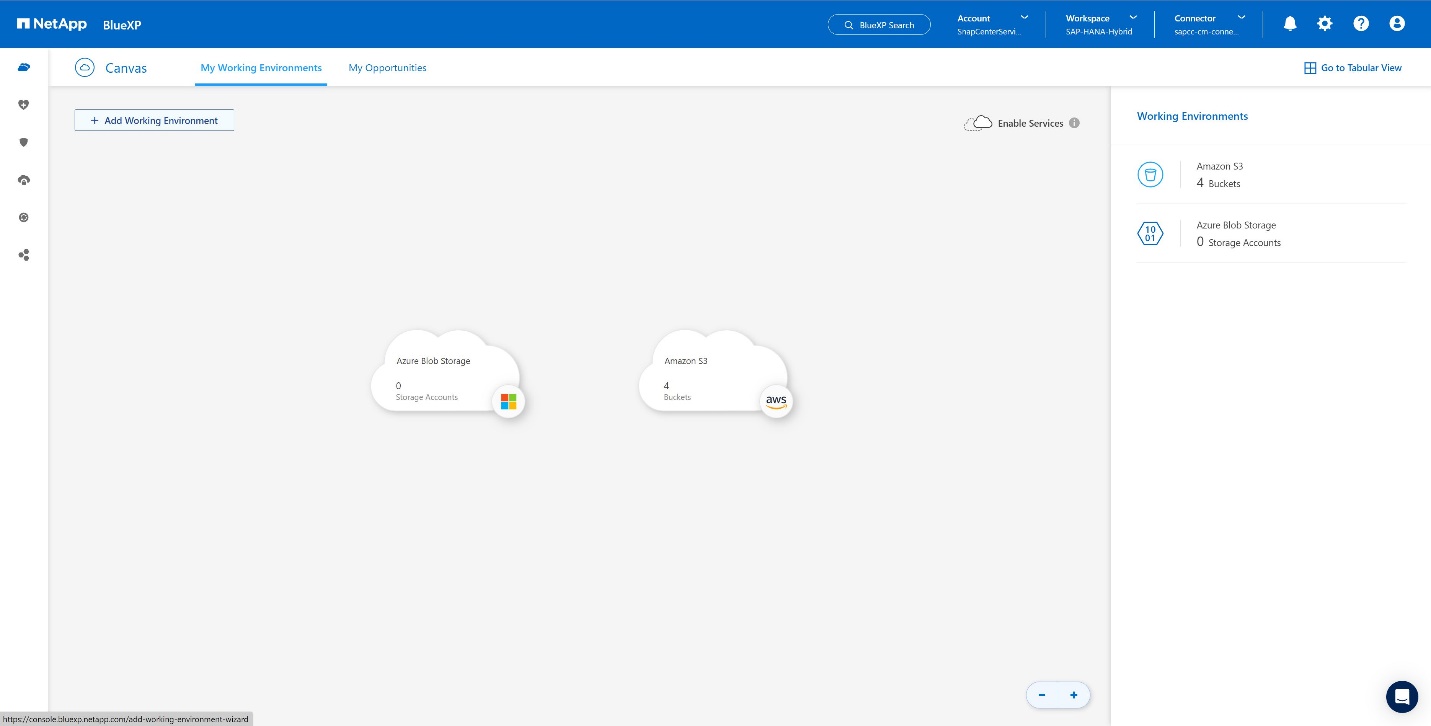Image resolution: width=1431 pixels, height=726 pixels.
Task: Click the help question mark icon
Action: 1361,24
